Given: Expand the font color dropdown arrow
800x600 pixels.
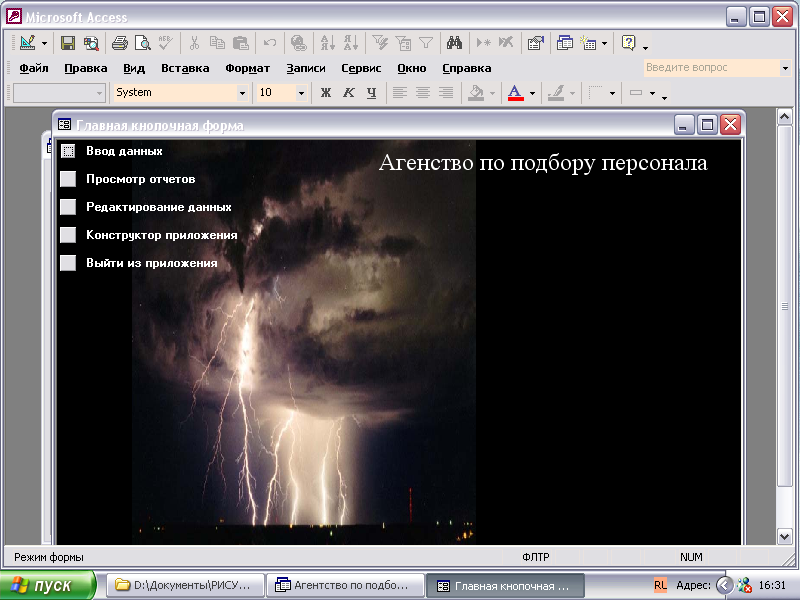Looking at the screenshot, I should 532,93.
